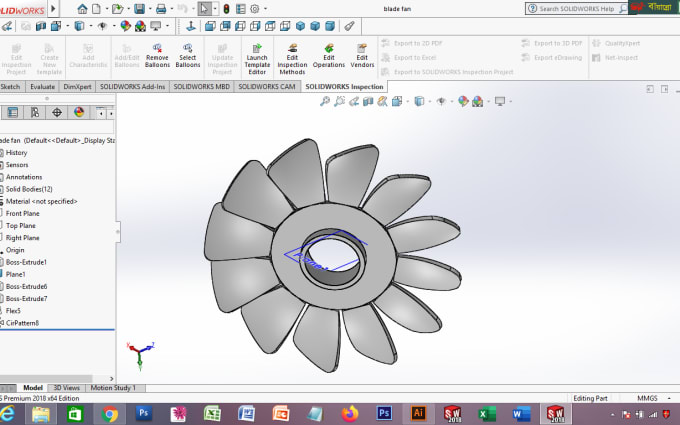Click Remove Balloons
The width and height of the screenshot is (680, 425).
(x=157, y=56)
